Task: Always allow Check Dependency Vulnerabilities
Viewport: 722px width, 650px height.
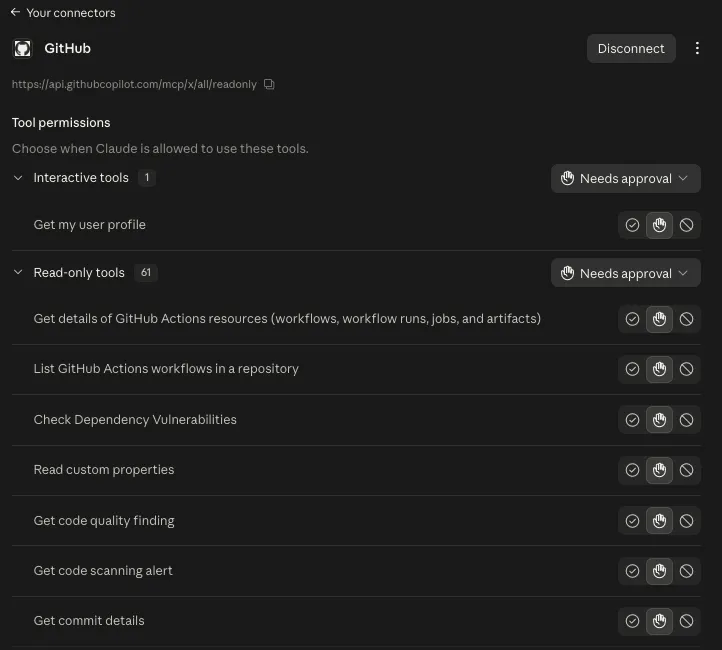Action: 632,420
